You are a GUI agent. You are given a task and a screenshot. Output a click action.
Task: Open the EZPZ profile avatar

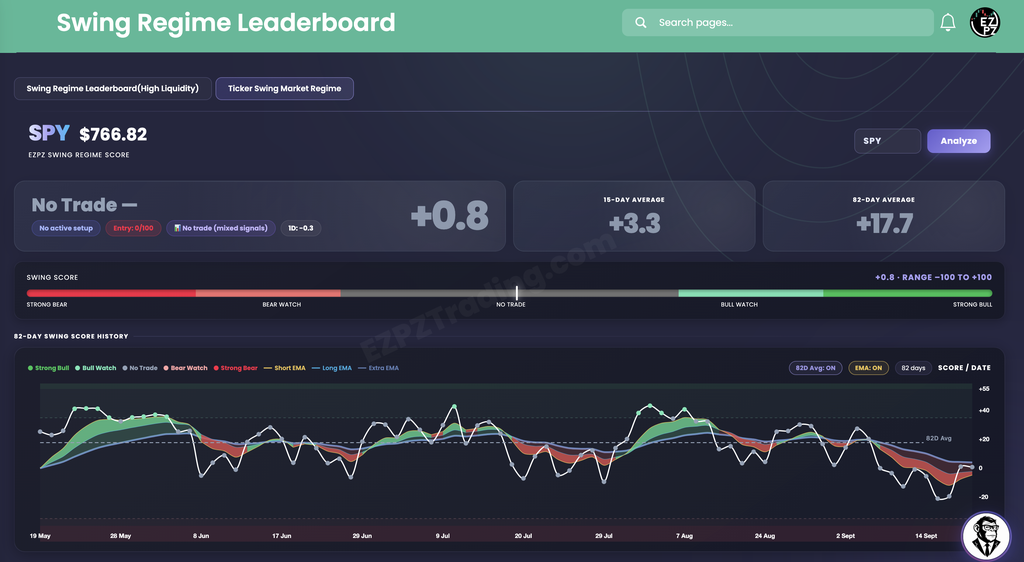click(984, 23)
